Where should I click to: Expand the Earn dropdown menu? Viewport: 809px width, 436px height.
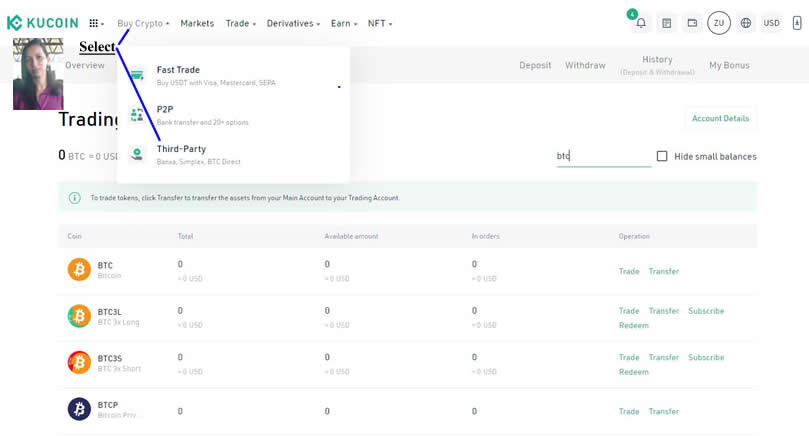click(x=344, y=23)
